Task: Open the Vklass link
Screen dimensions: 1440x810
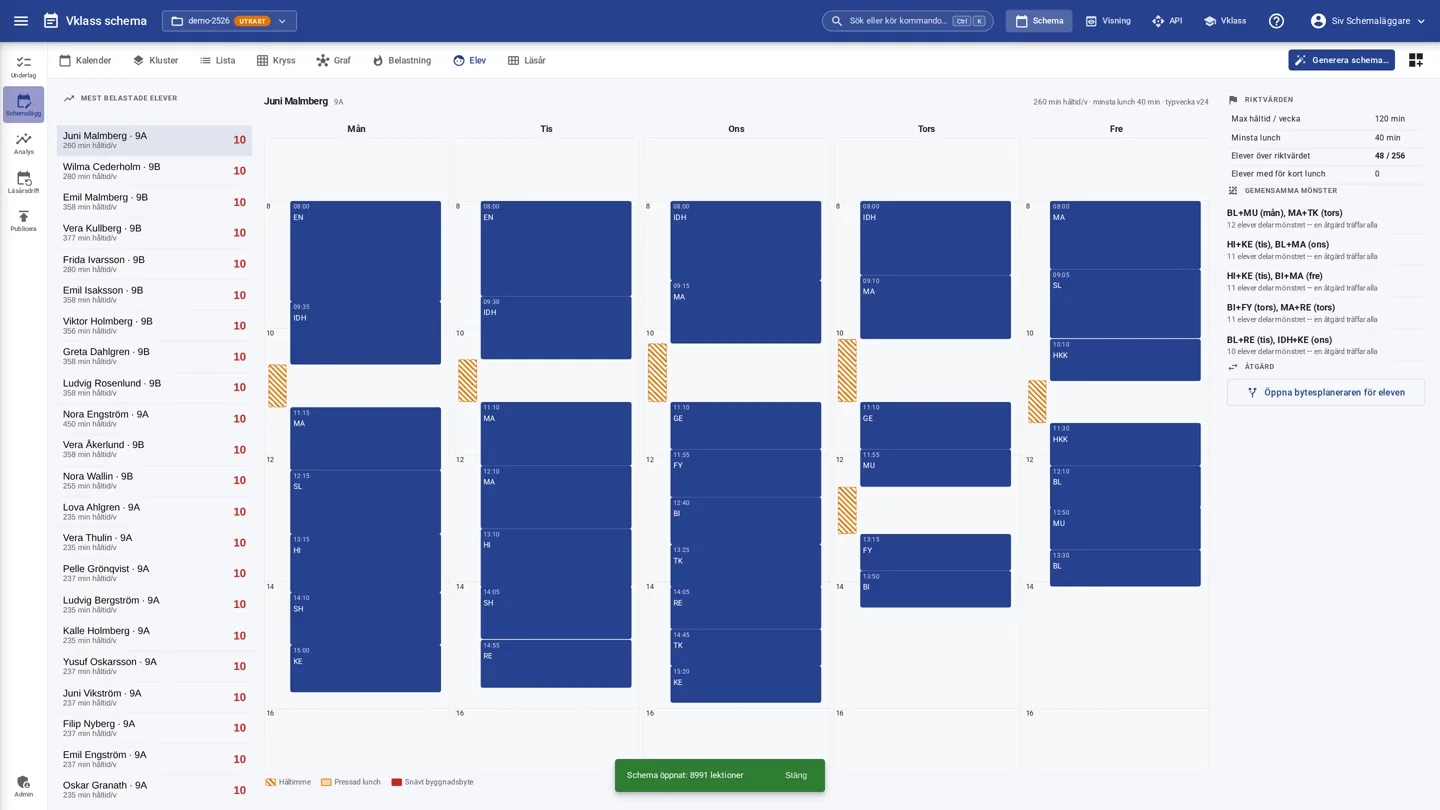Action: pos(1224,21)
